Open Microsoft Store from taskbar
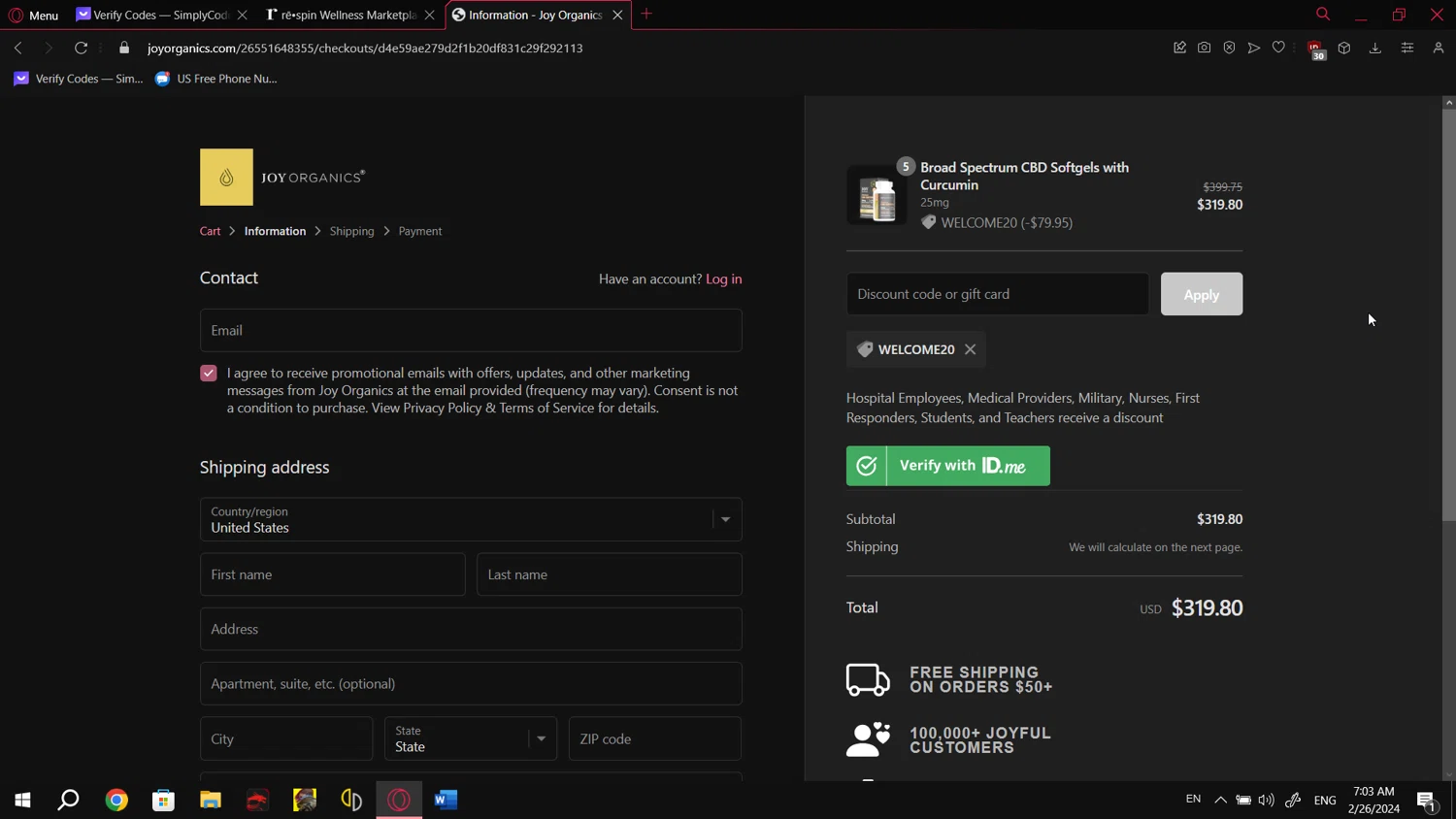 point(163,800)
